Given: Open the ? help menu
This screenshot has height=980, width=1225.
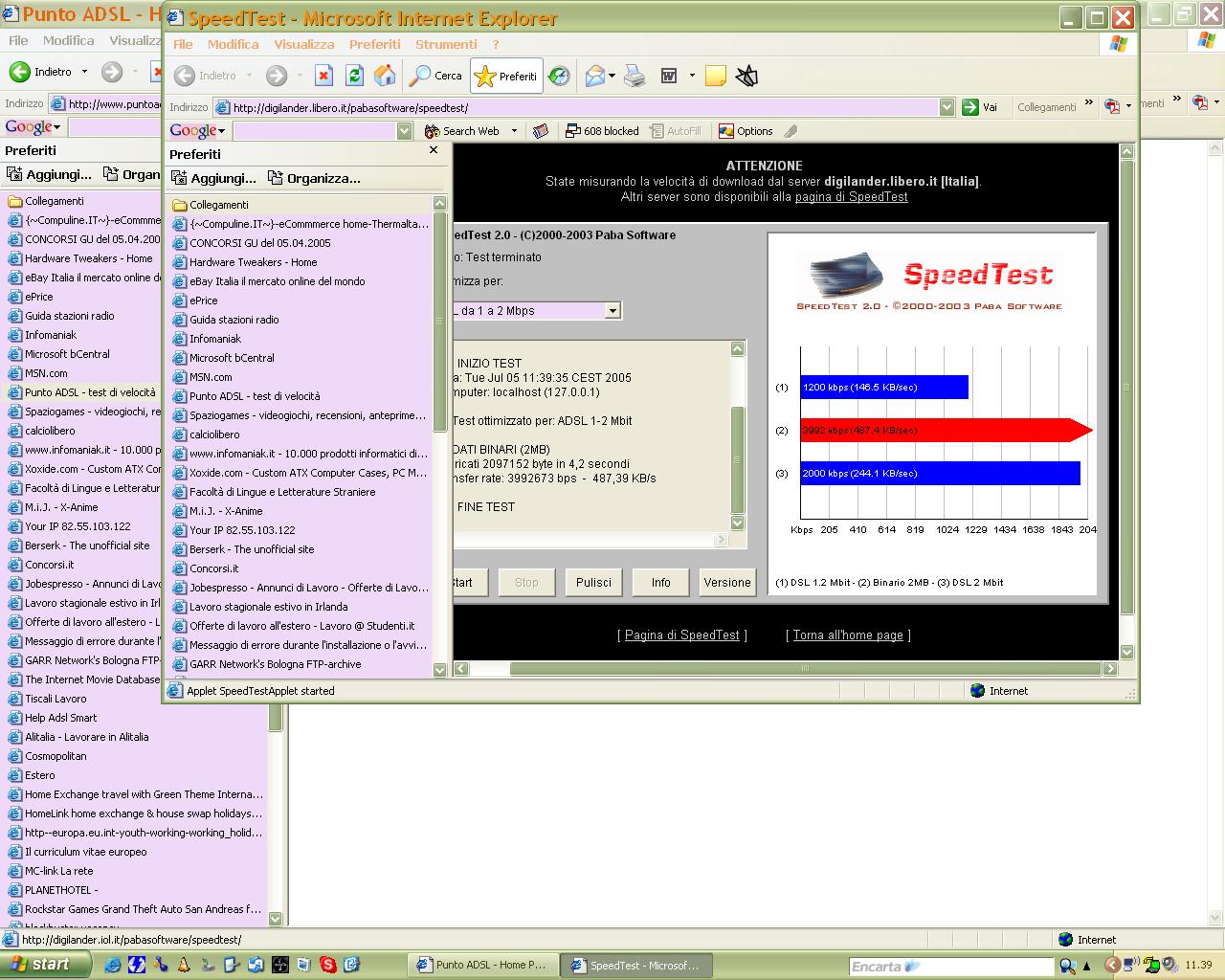Looking at the screenshot, I should pyautogui.click(x=496, y=44).
